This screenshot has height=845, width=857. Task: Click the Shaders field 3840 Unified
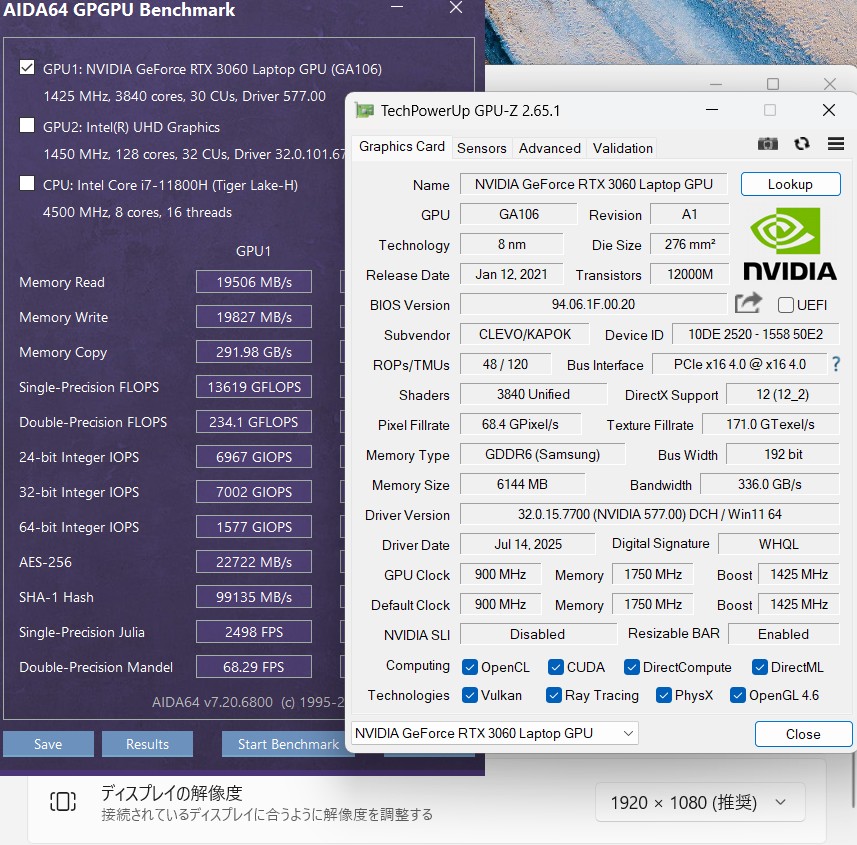click(533, 394)
